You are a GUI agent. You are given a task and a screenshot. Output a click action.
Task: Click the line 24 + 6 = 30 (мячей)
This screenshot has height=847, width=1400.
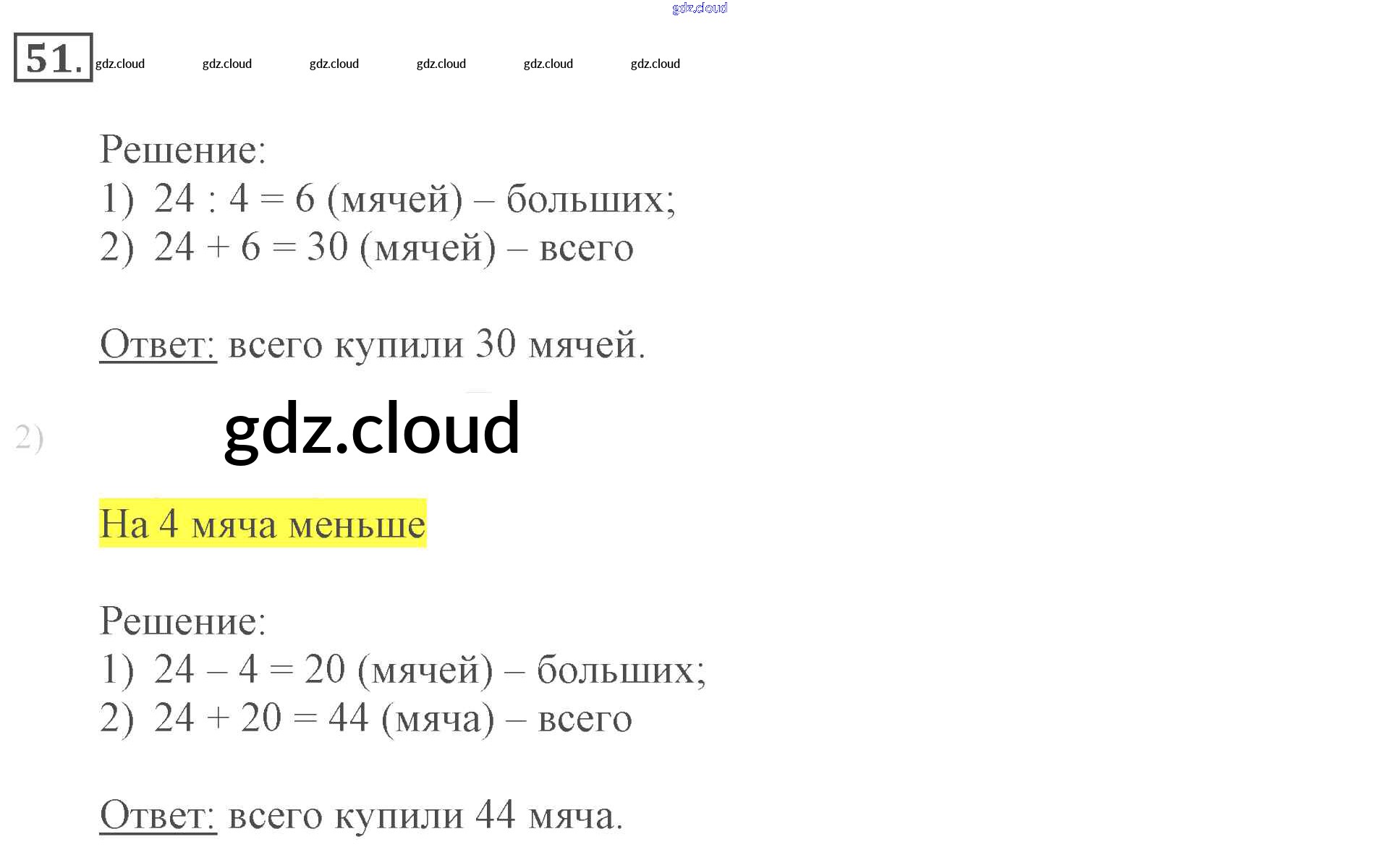click(x=324, y=248)
